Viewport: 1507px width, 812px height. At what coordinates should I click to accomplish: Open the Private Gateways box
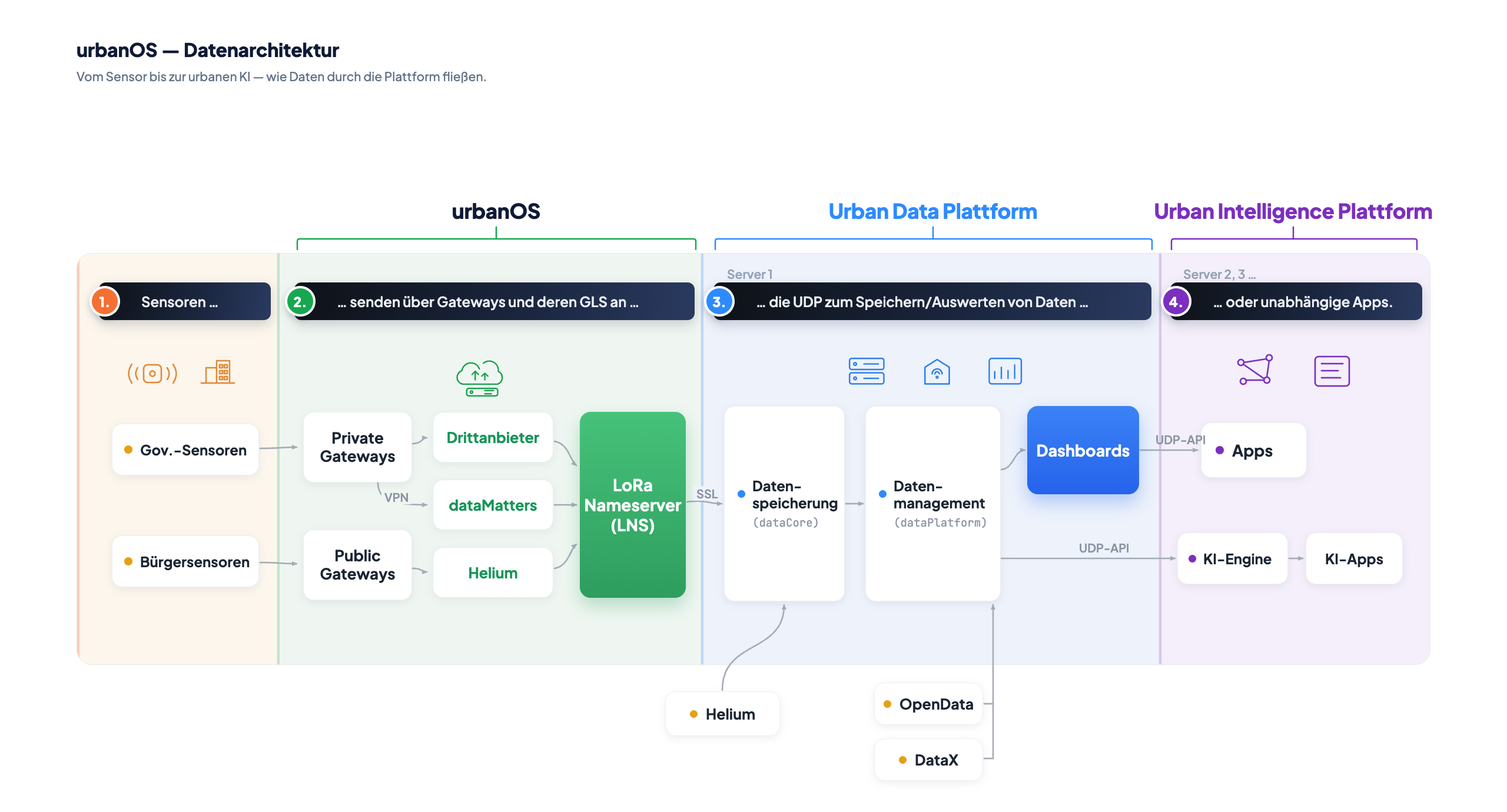point(357,447)
